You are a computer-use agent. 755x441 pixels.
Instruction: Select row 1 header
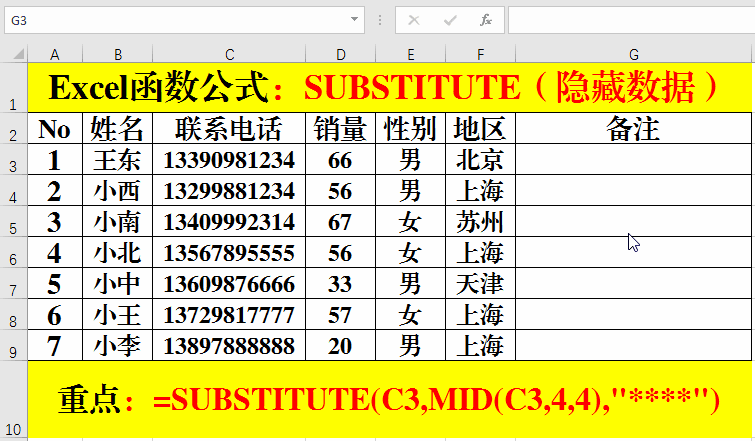[x=13, y=88]
